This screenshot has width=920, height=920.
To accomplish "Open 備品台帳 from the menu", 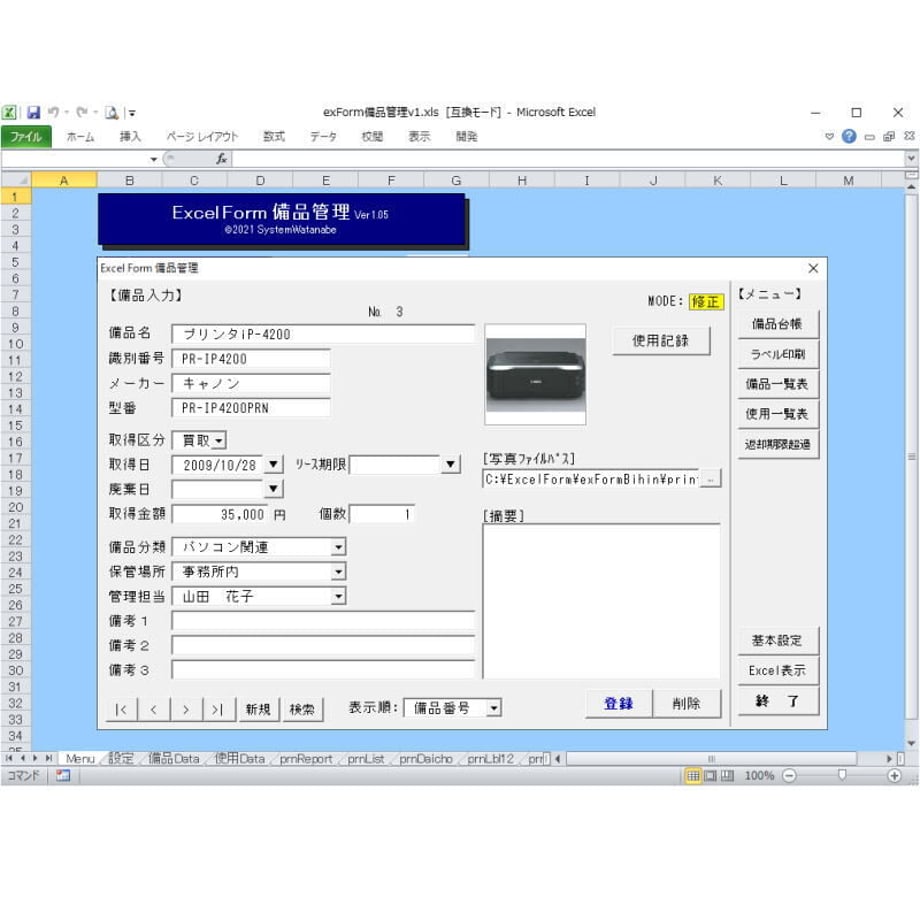I will 777,324.
